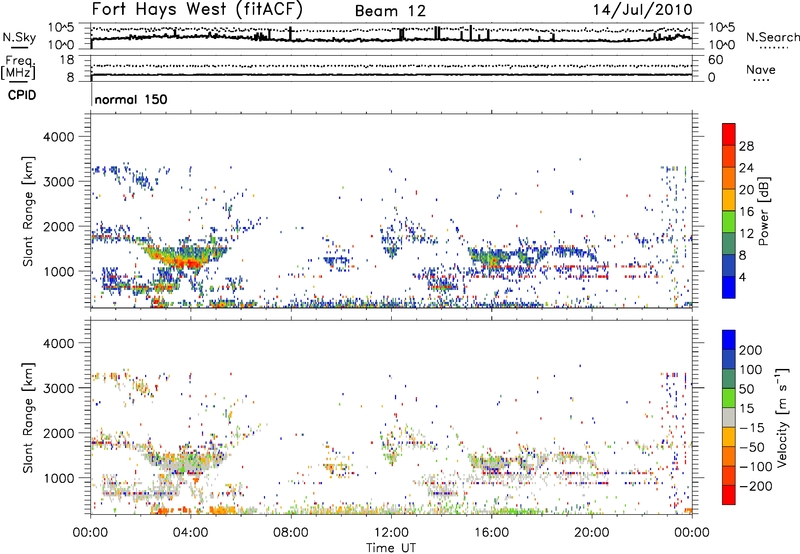
Task: Click the '28' value on the Power colorbar
Action: tap(746, 146)
